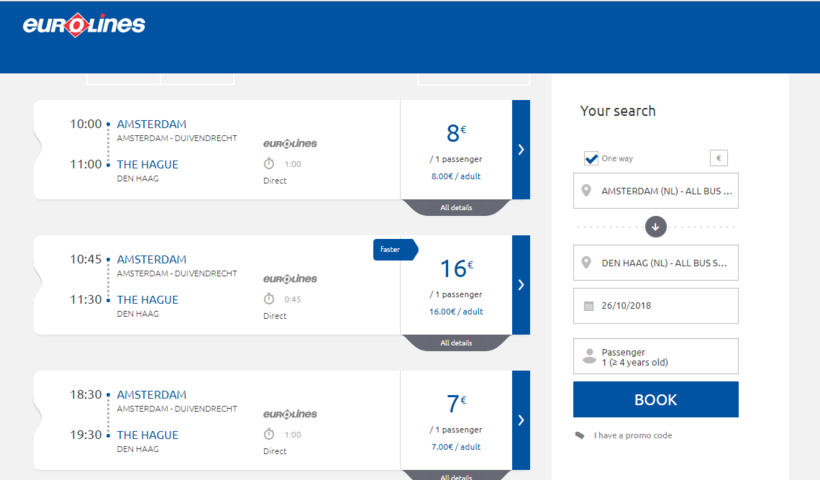Click THE HAGUE arriving at 19:30

pos(147,435)
